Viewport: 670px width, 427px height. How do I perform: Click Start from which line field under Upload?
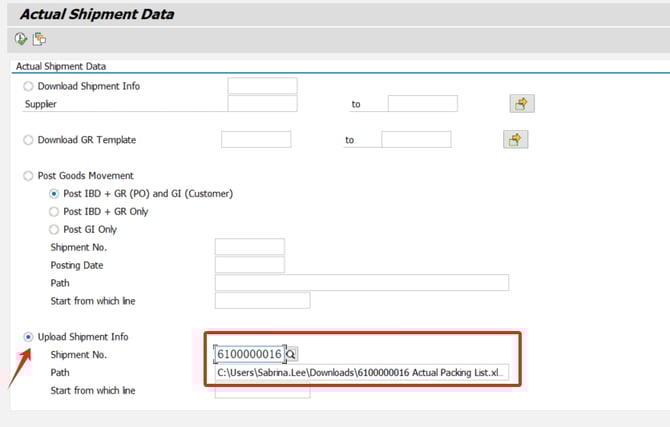[x=262, y=391]
